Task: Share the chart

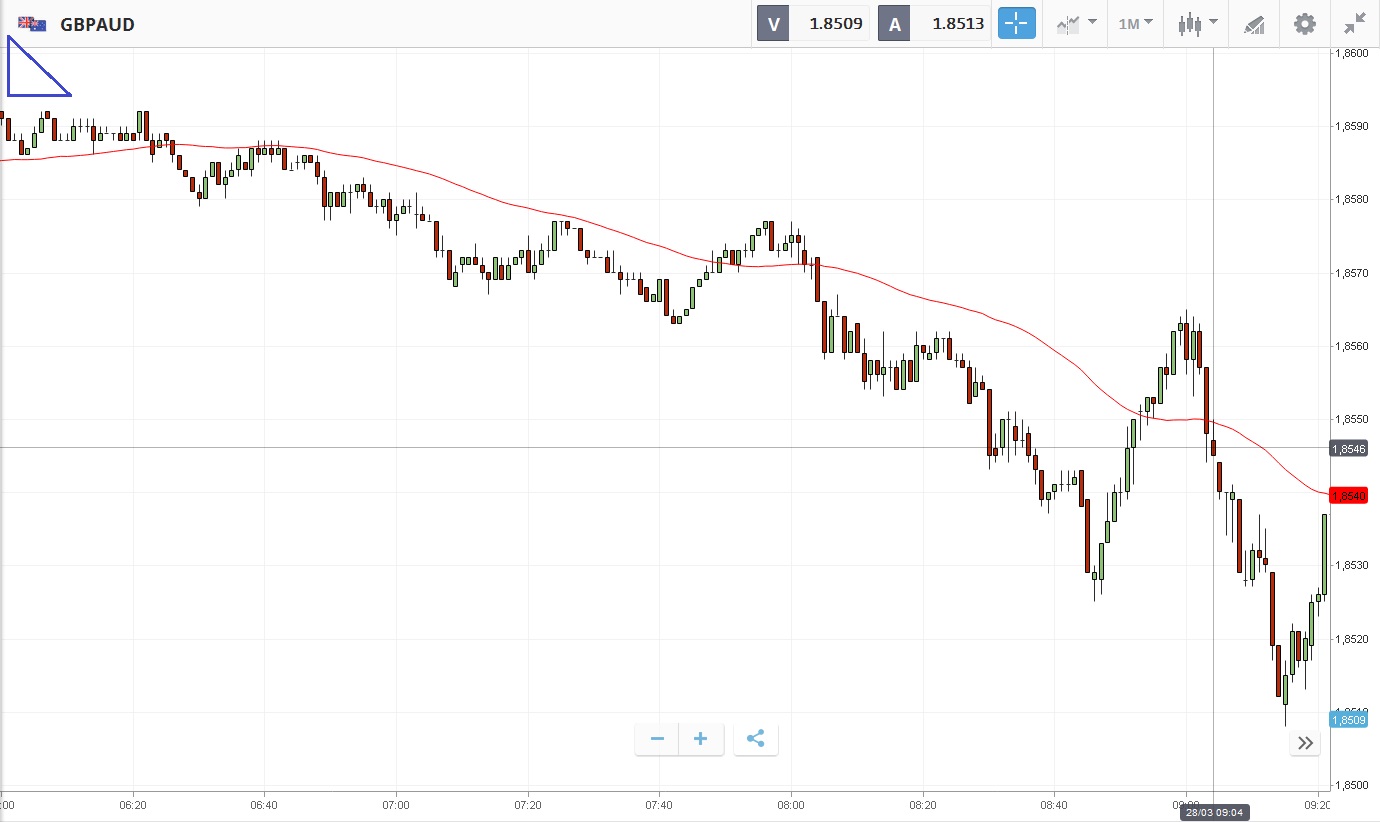Action: click(x=756, y=739)
